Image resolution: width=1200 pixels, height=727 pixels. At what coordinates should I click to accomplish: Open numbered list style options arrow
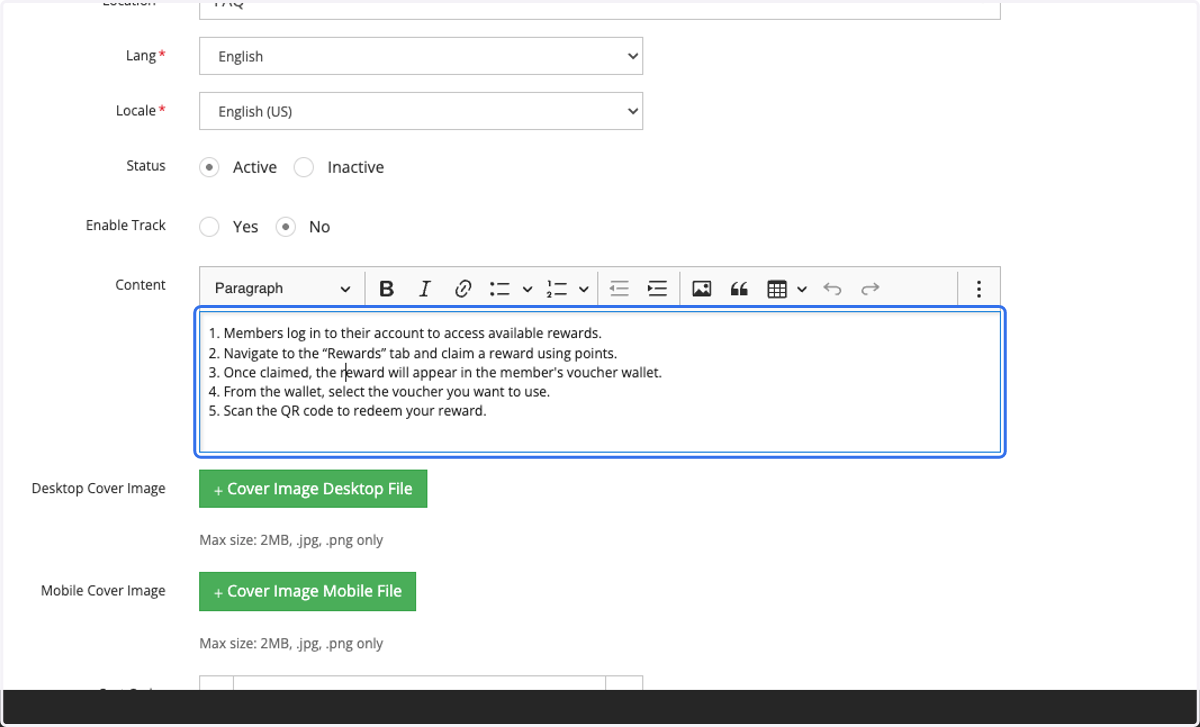pos(583,289)
